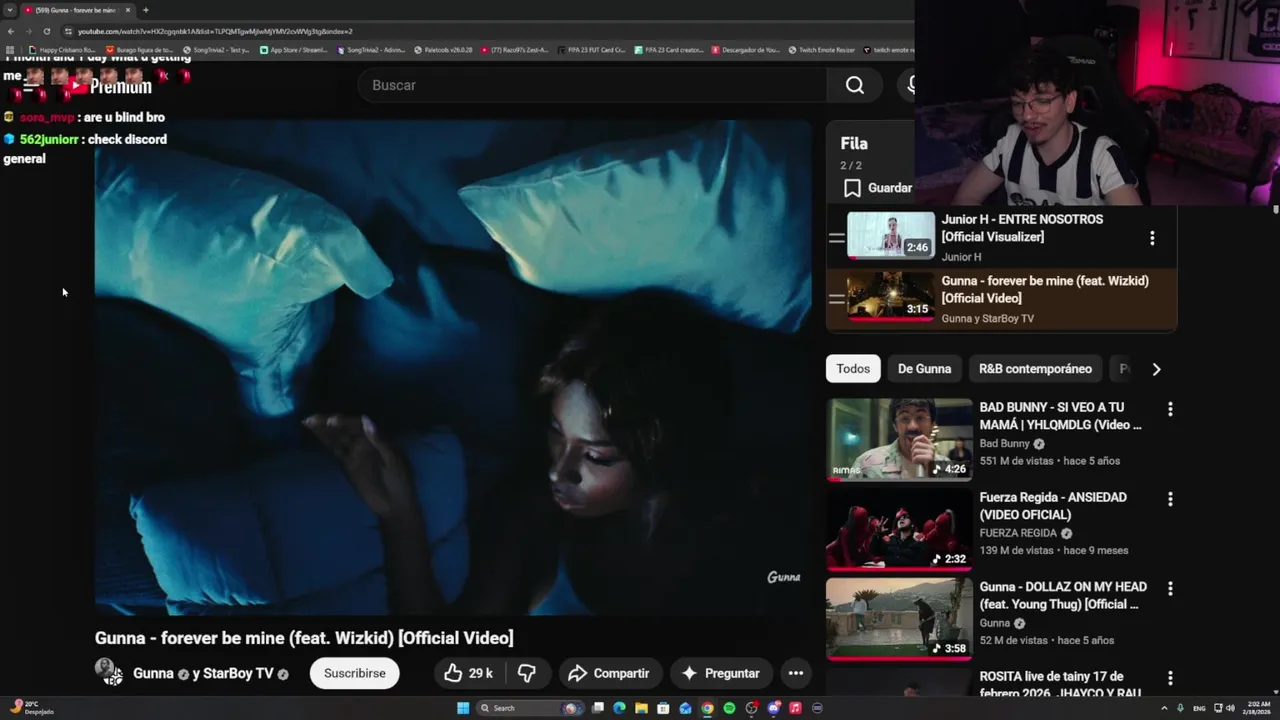Open options menu for Junior H queue item
This screenshot has height=720, width=1280.
(x=1152, y=238)
